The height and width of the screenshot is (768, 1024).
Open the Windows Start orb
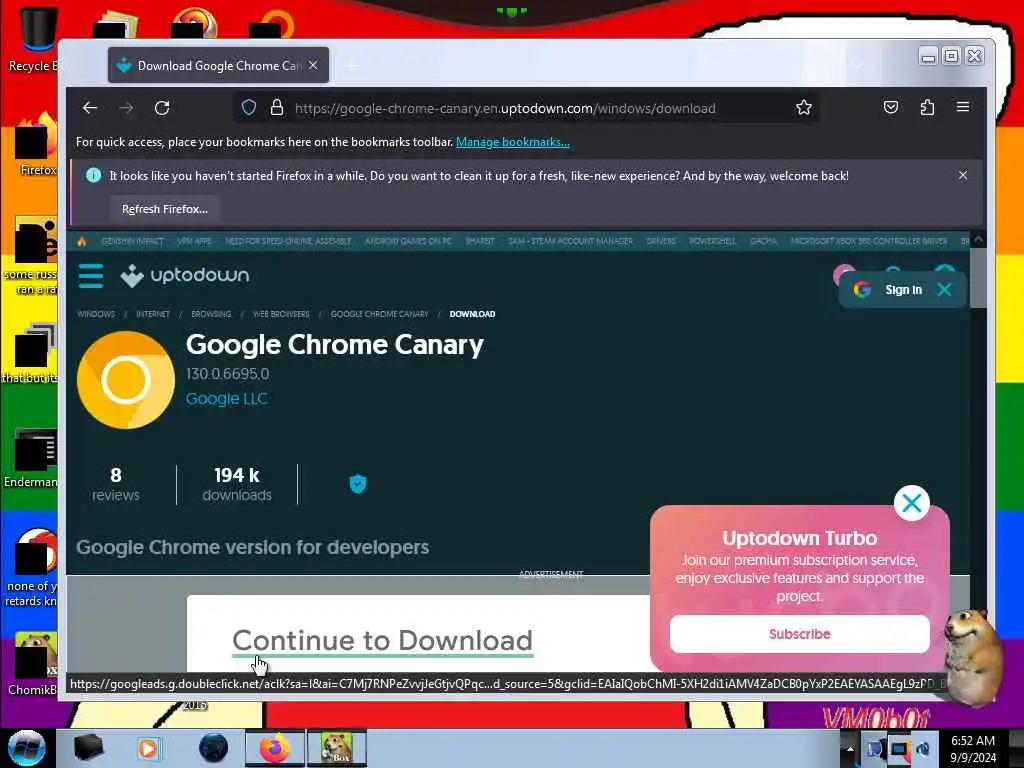[x=26, y=748]
